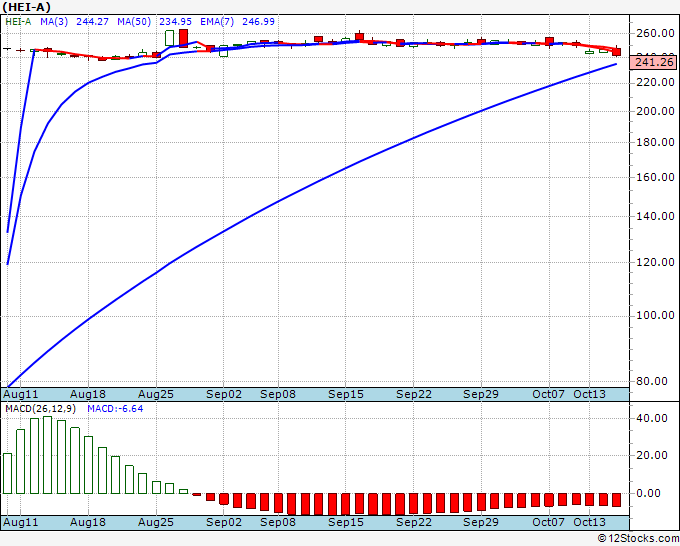This screenshot has width=680, height=546.
Task: Click the 200.00 price axis label
Action: [655, 111]
